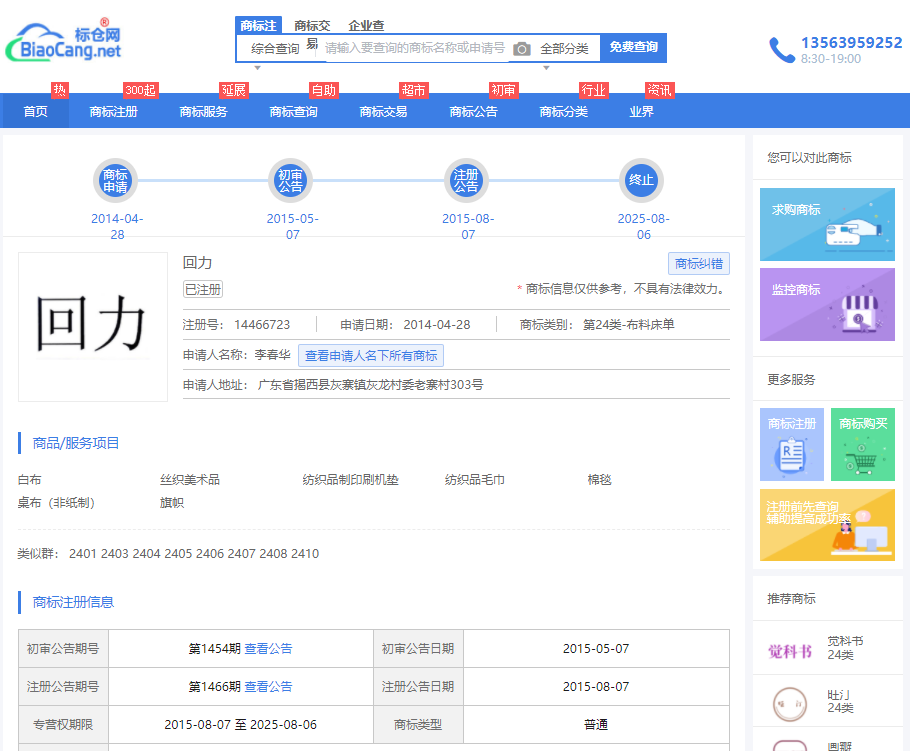Image resolution: width=910 pixels, height=751 pixels.
Task: Go to 首页 in navigation bar
Action: [35, 111]
